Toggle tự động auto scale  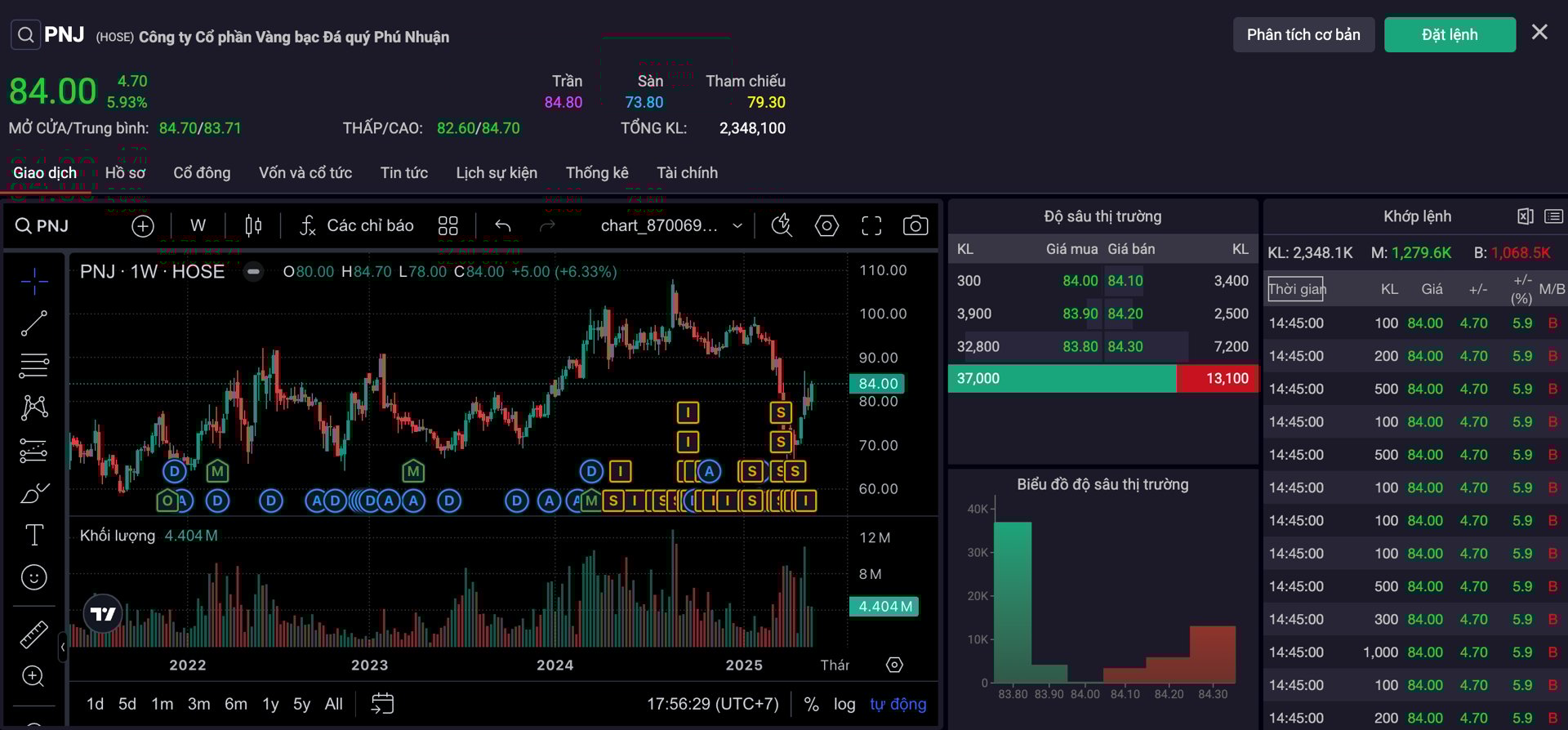click(898, 704)
